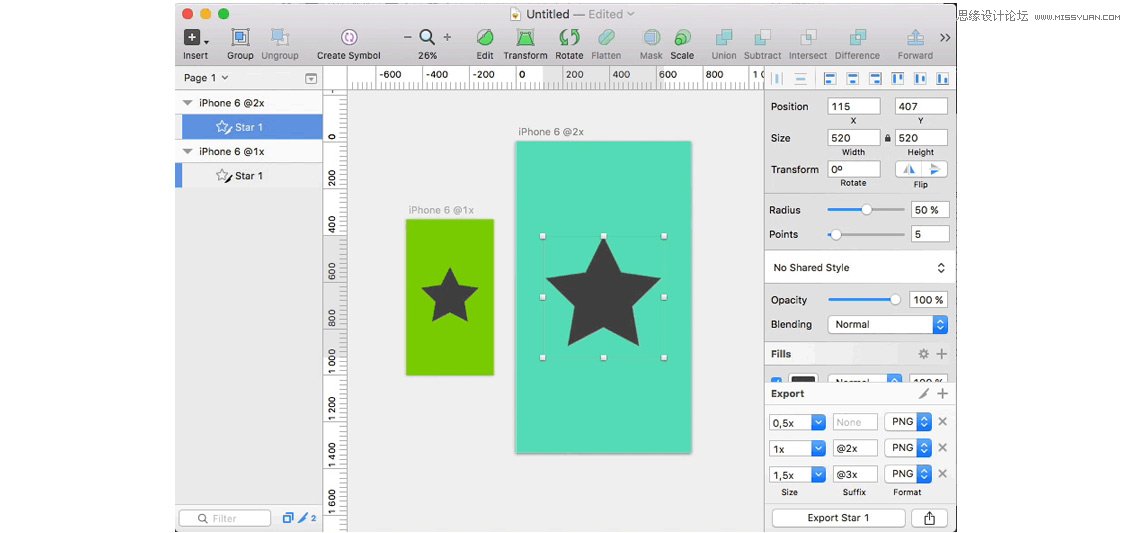Open the Blending mode dropdown
Screen dimensions: 1131x533
click(x=887, y=324)
